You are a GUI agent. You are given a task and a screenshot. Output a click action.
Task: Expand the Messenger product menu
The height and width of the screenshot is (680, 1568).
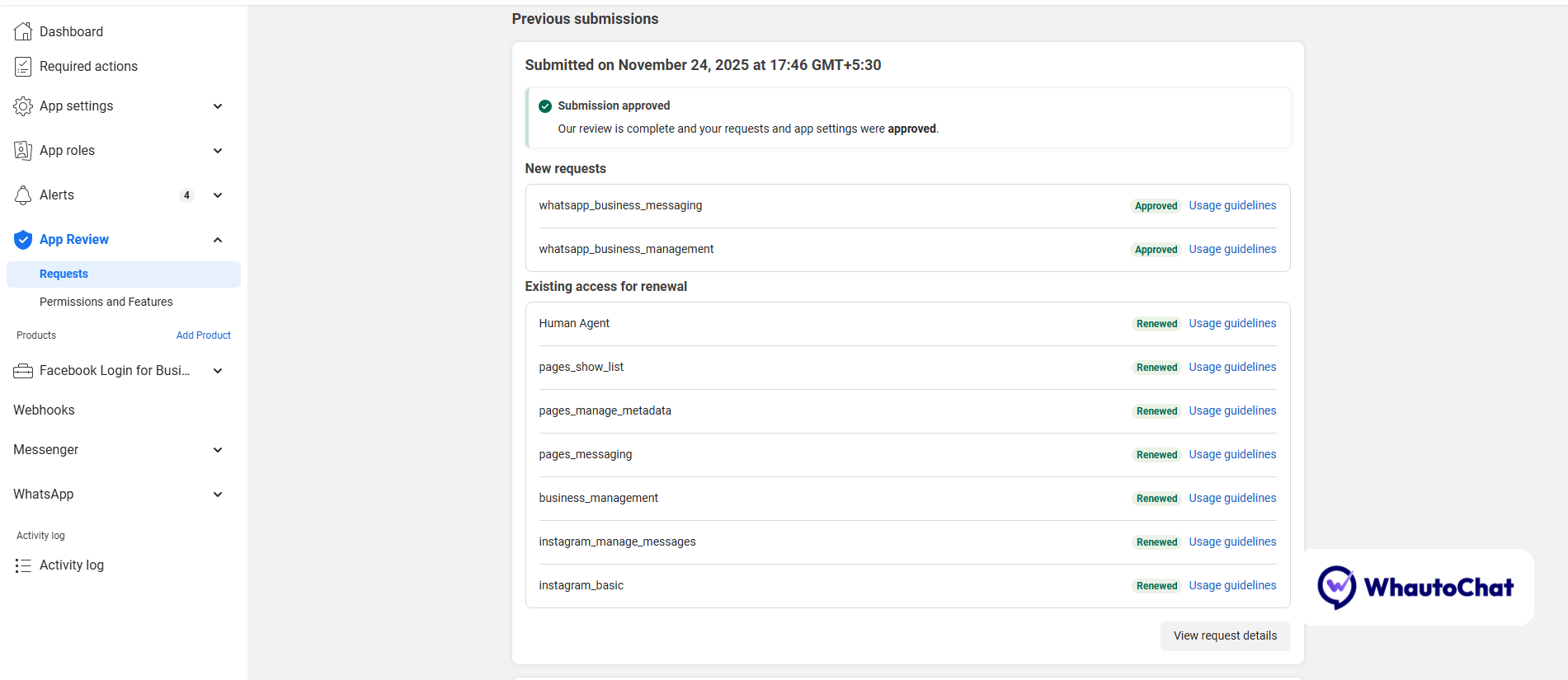click(218, 450)
